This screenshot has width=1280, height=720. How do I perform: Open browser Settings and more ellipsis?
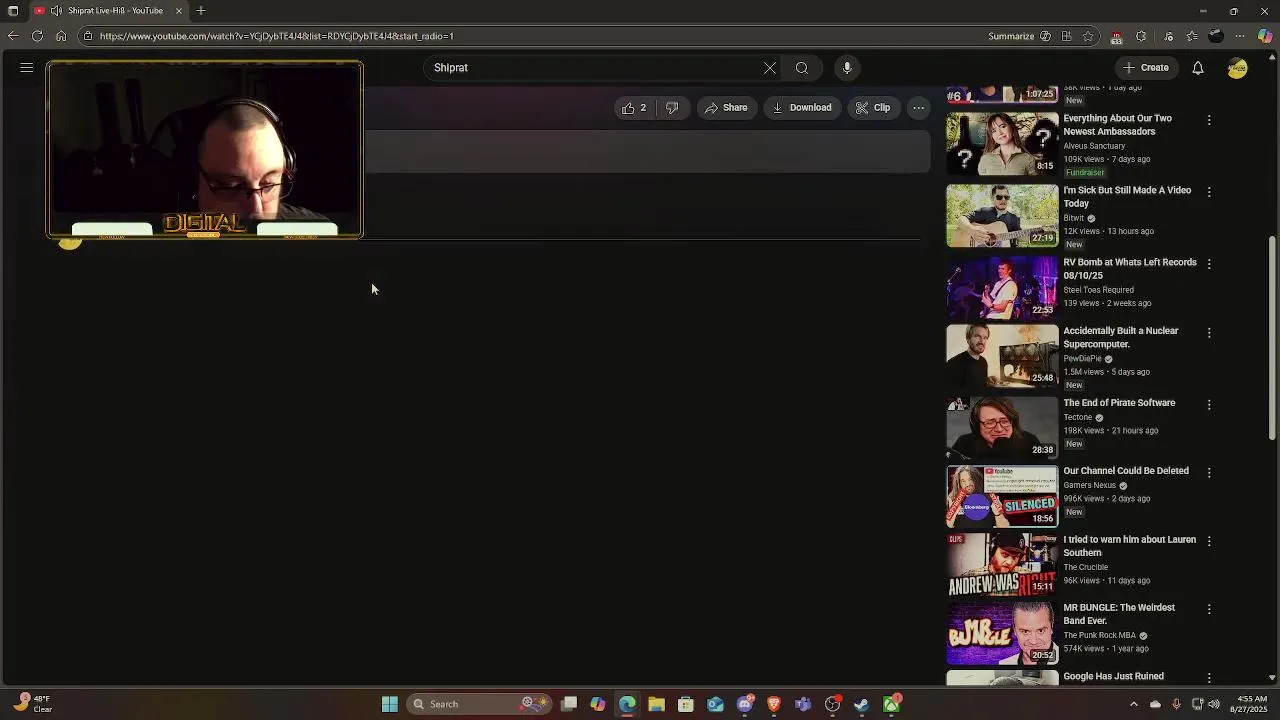(x=1240, y=36)
